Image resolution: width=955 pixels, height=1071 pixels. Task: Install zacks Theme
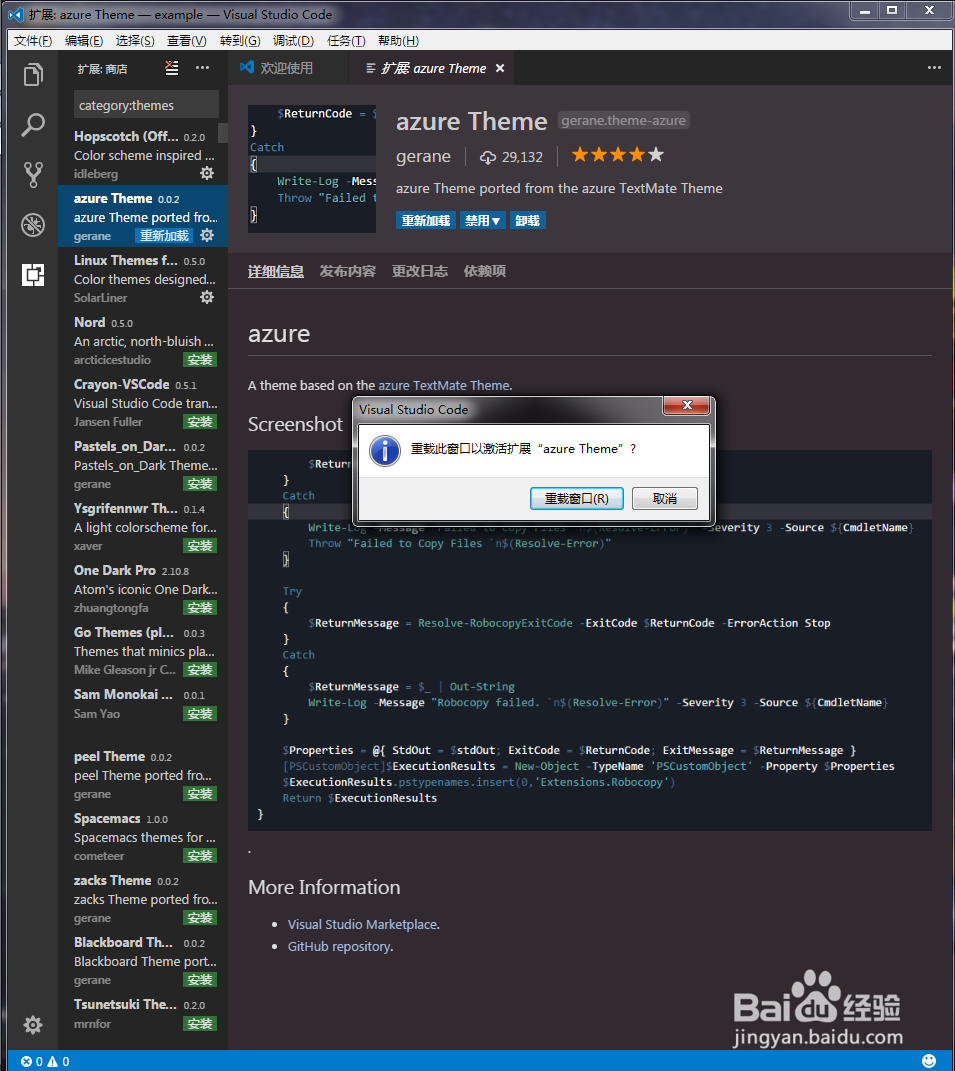tap(200, 918)
